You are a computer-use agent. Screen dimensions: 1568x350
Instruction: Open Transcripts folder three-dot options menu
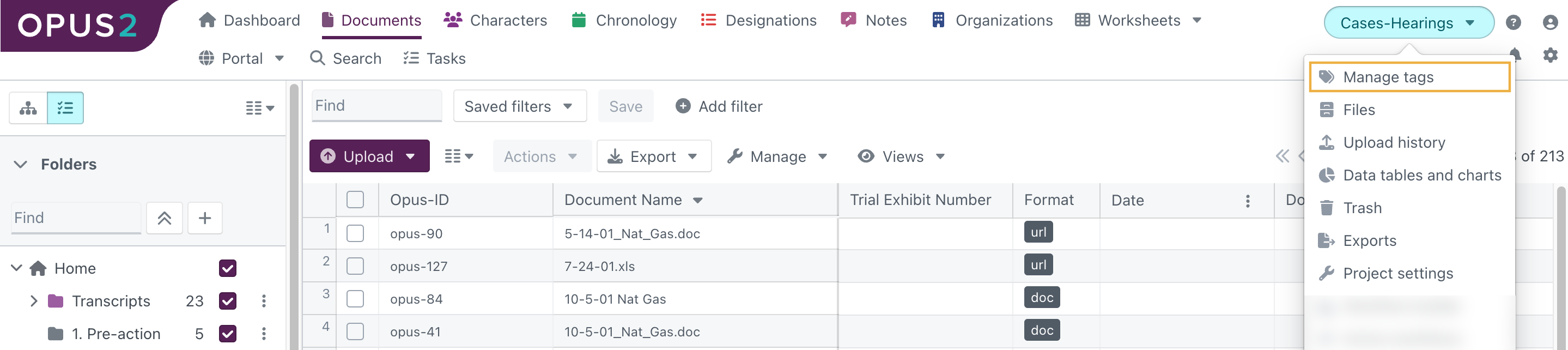[264, 301]
